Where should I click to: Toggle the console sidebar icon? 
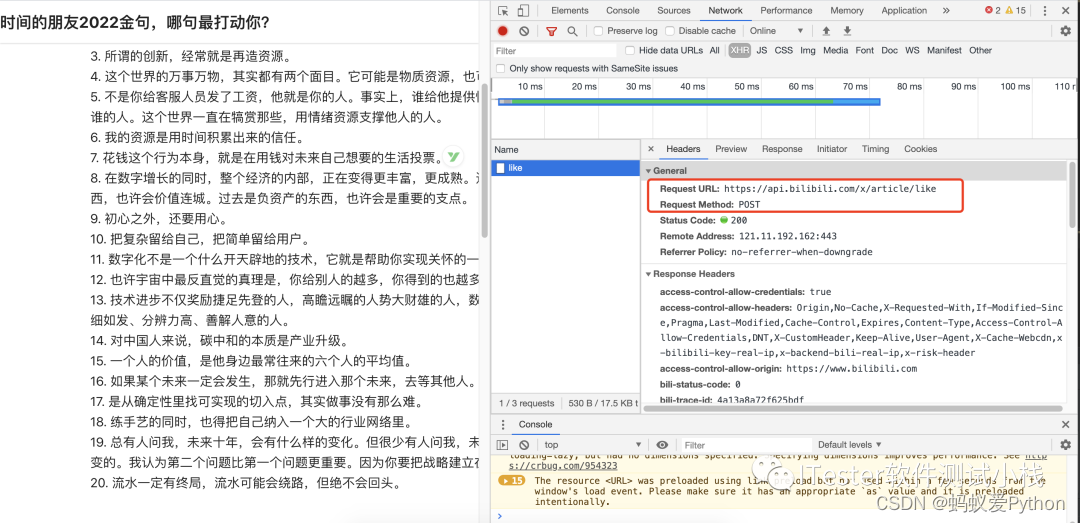coord(503,445)
